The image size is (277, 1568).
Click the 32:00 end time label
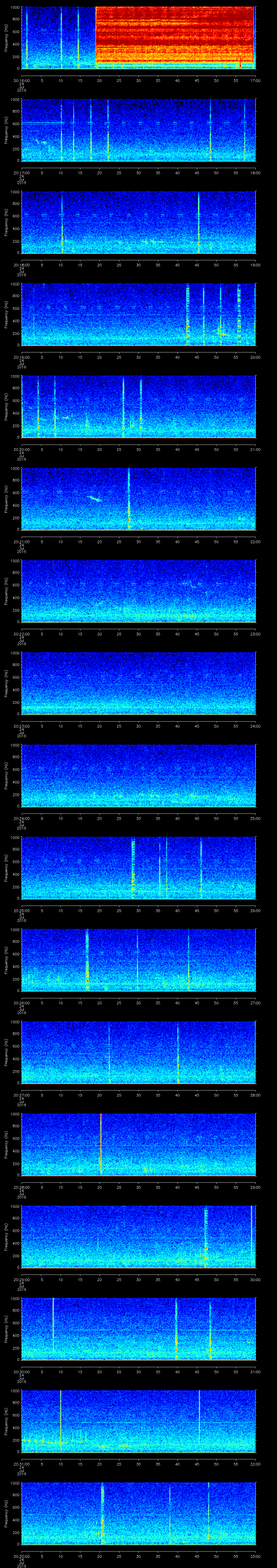(256, 1464)
